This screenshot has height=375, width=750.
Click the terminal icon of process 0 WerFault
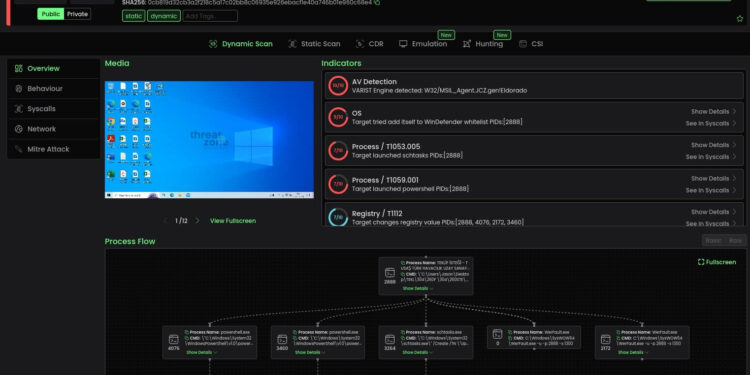[x=497, y=334]
